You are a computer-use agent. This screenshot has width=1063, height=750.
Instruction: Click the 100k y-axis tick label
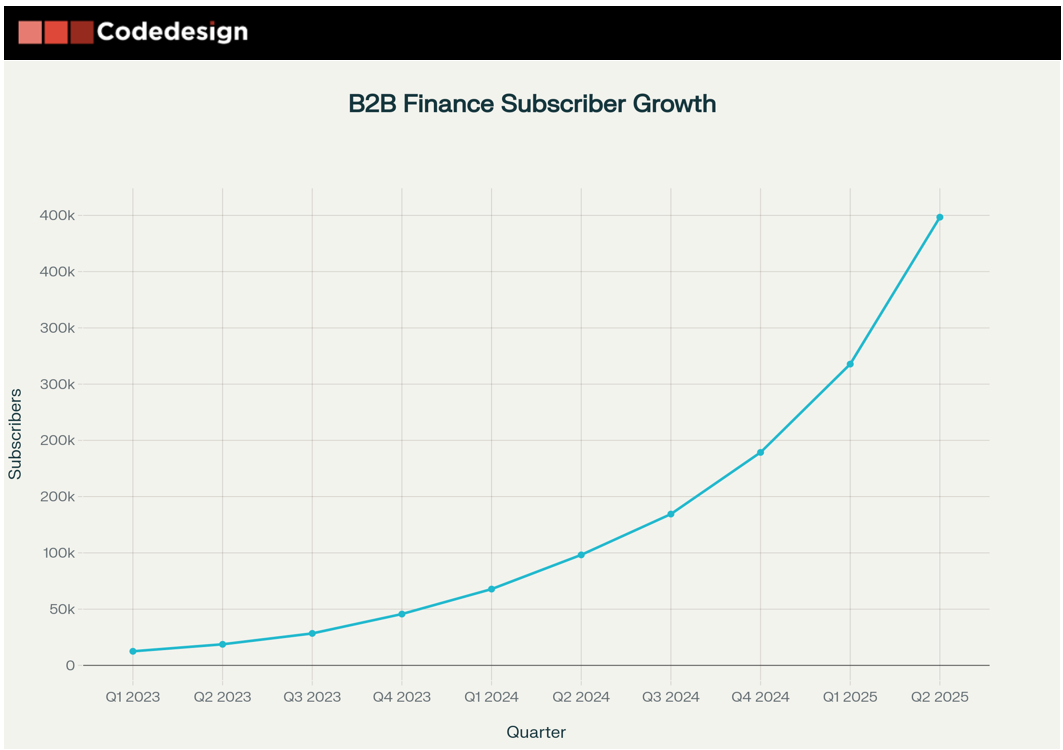pyautogui.click(x=54, y=553)
